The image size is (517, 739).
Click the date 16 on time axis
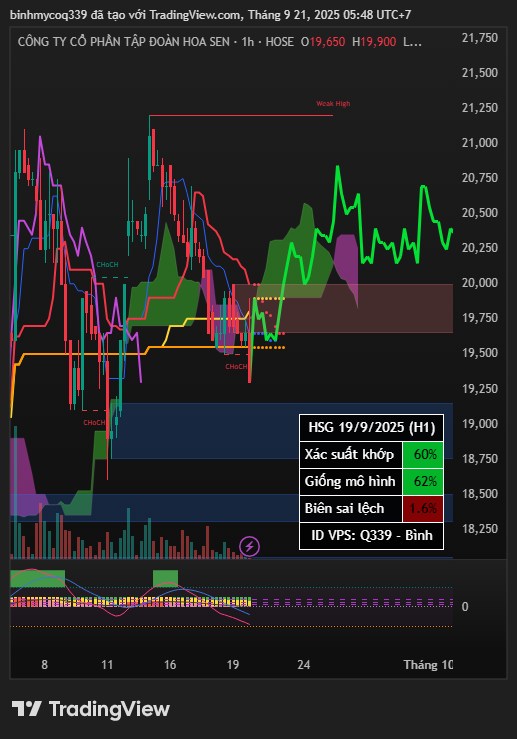pyautogui.click(x=170, y=665)
